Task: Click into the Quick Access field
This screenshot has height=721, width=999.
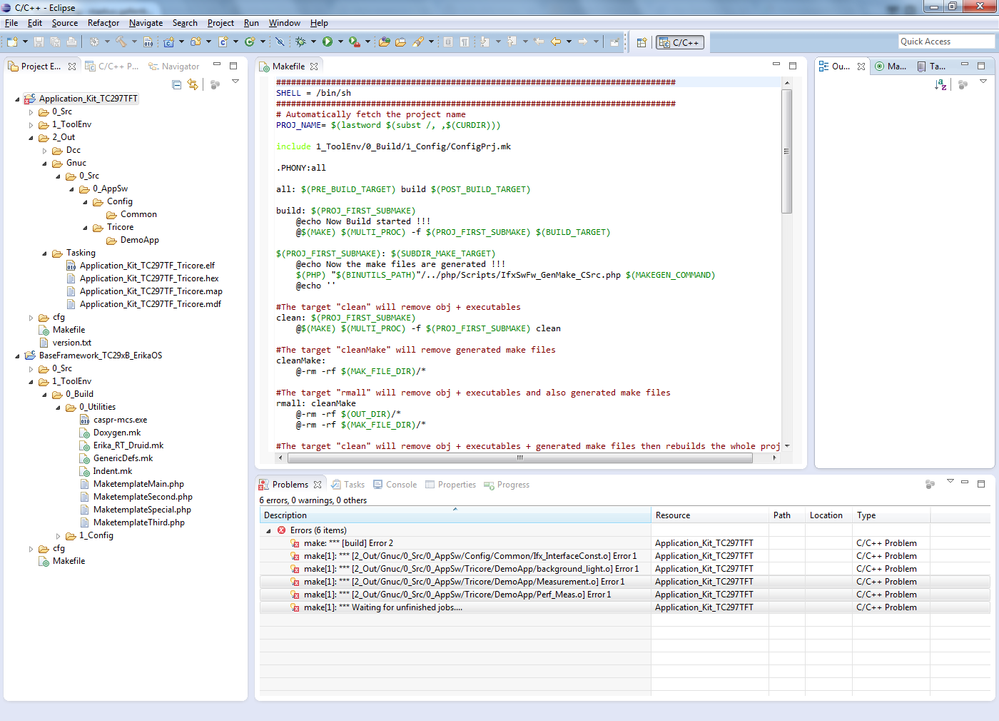Action: click(x=945, y=41)
